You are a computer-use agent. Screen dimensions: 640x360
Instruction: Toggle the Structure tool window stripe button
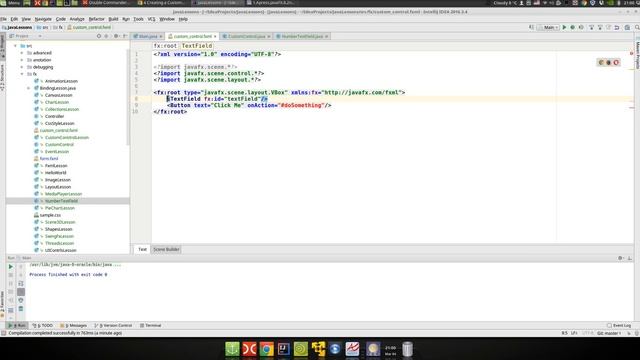coord(2,78)
